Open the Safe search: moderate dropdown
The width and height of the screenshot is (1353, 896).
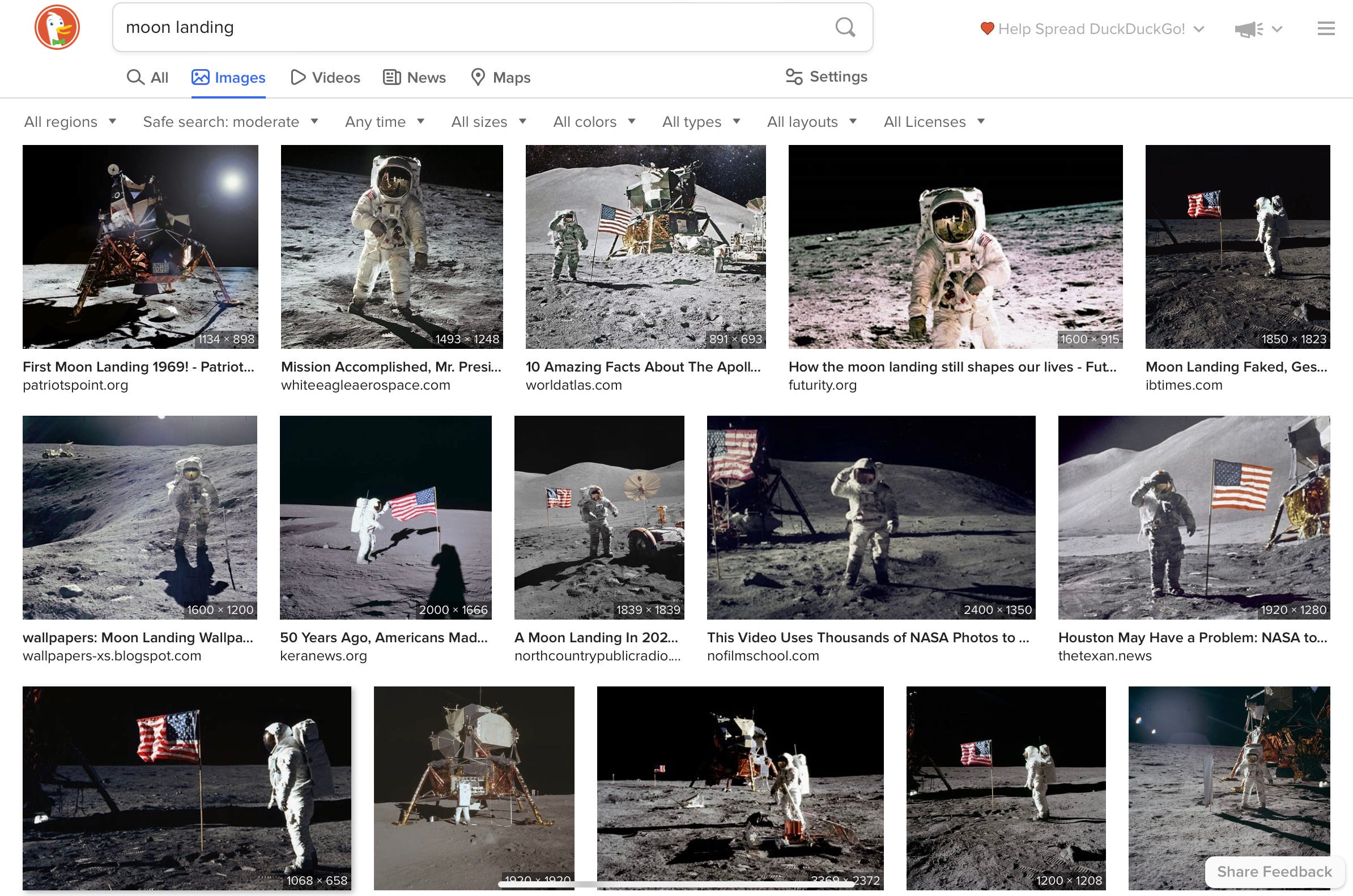tap(231, 122)
